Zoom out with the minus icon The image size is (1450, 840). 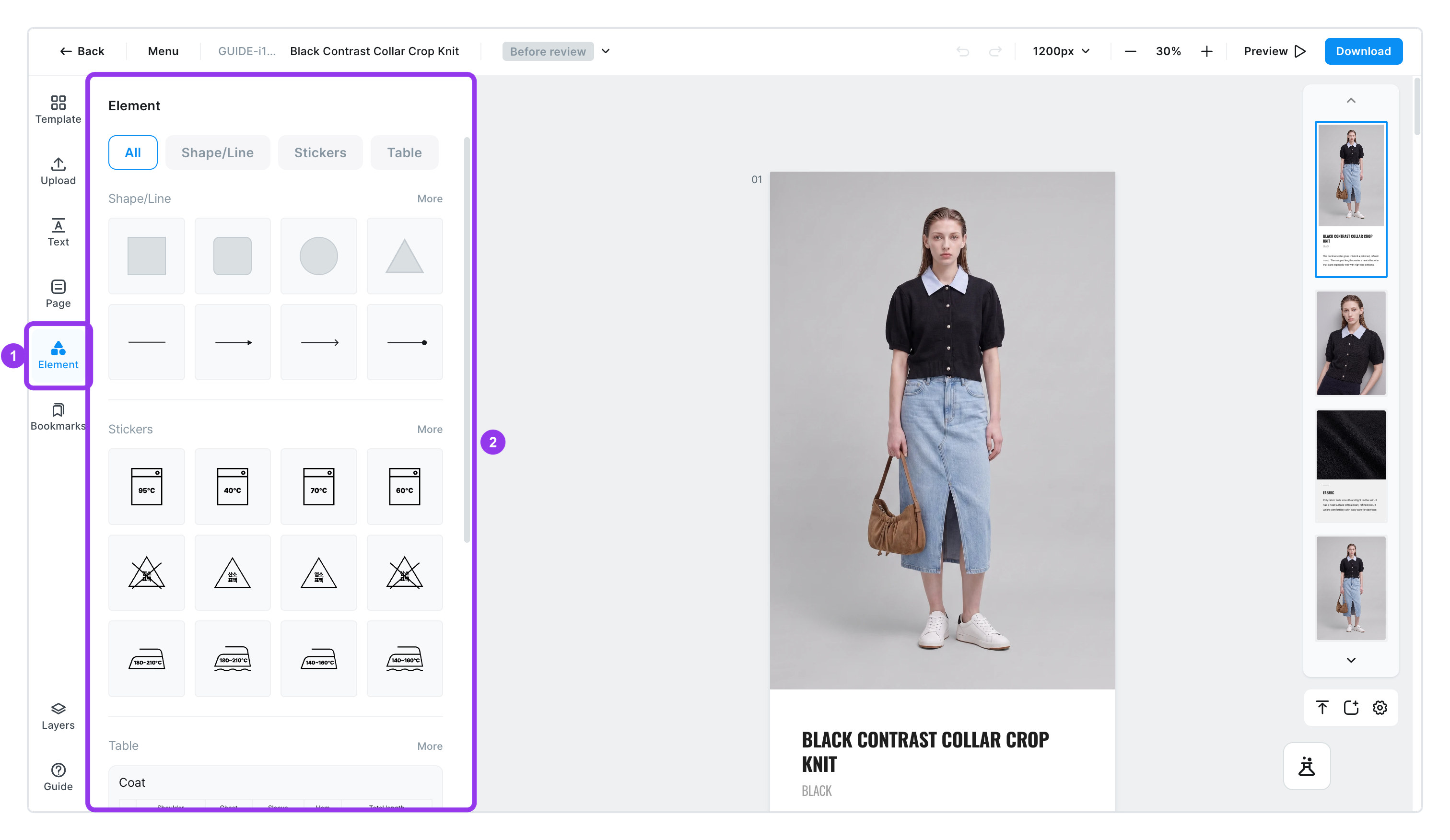click(x=1130, y=51)
